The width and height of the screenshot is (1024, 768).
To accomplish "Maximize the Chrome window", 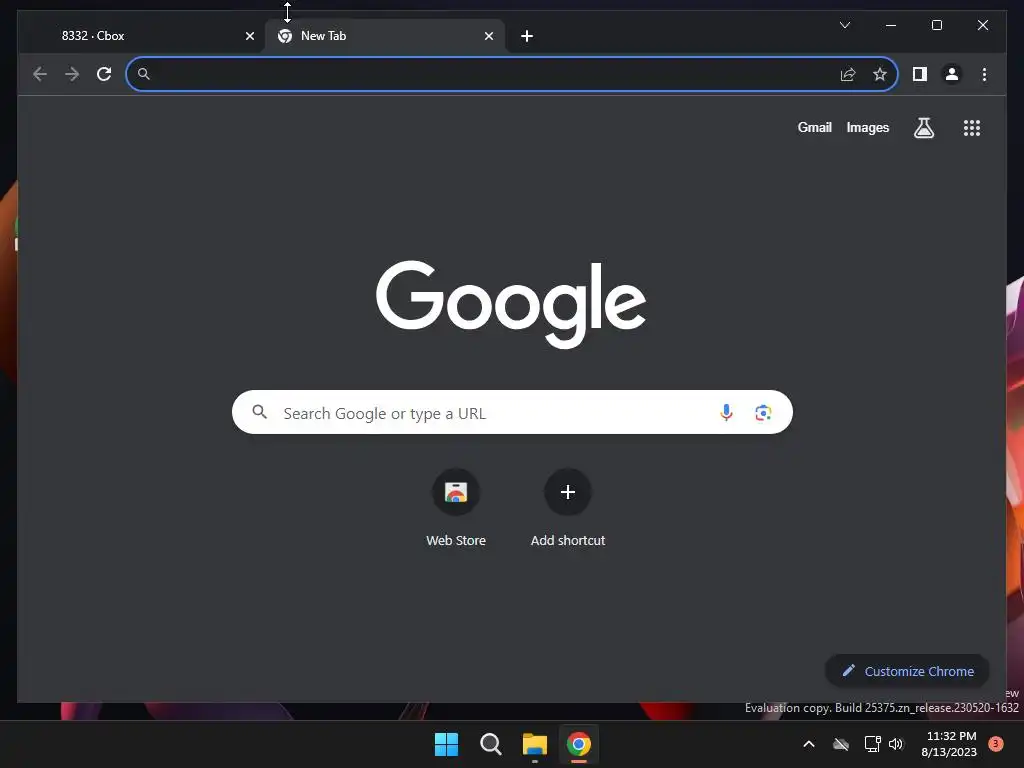I will [x=936, y=25].
